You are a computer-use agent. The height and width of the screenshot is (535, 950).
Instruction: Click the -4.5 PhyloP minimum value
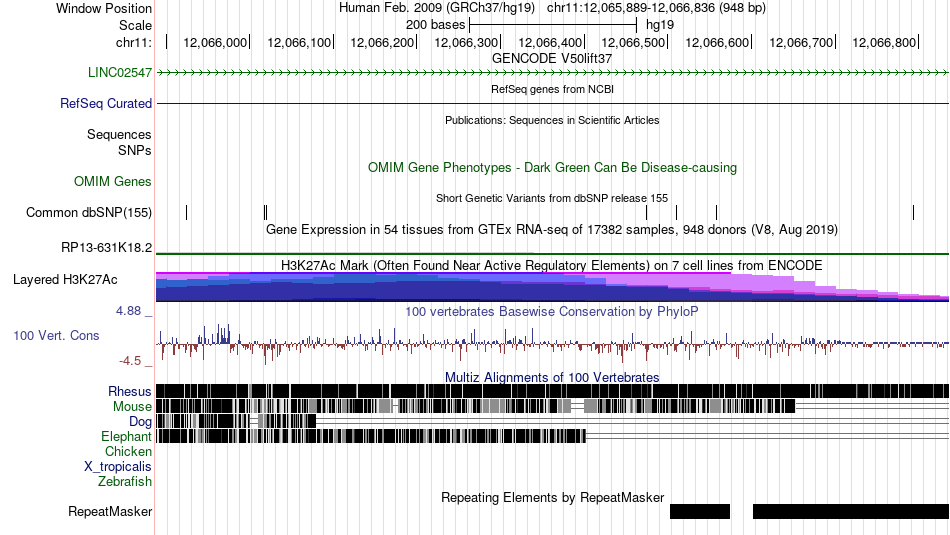coord(130,362)
